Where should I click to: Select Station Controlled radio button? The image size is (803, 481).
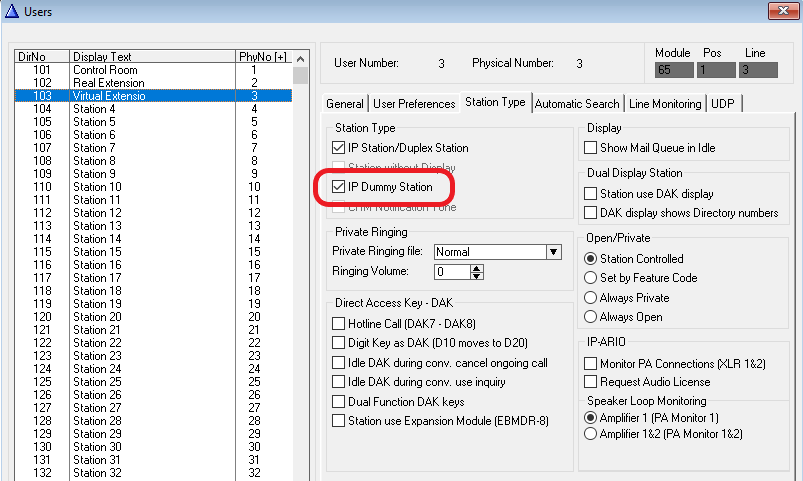click(590, 259)
